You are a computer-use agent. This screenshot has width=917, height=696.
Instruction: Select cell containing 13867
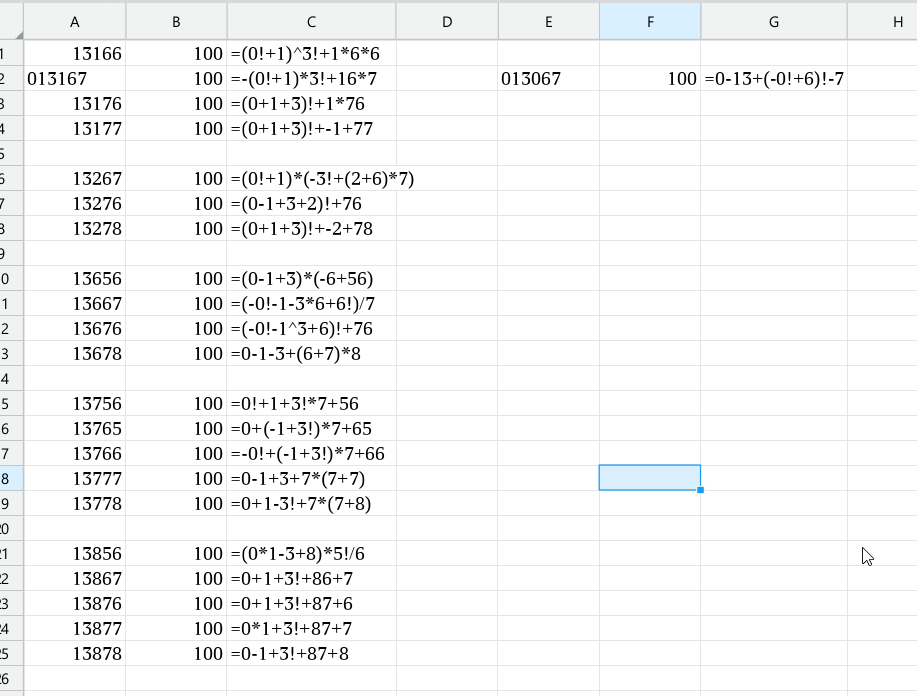point(75,579)
